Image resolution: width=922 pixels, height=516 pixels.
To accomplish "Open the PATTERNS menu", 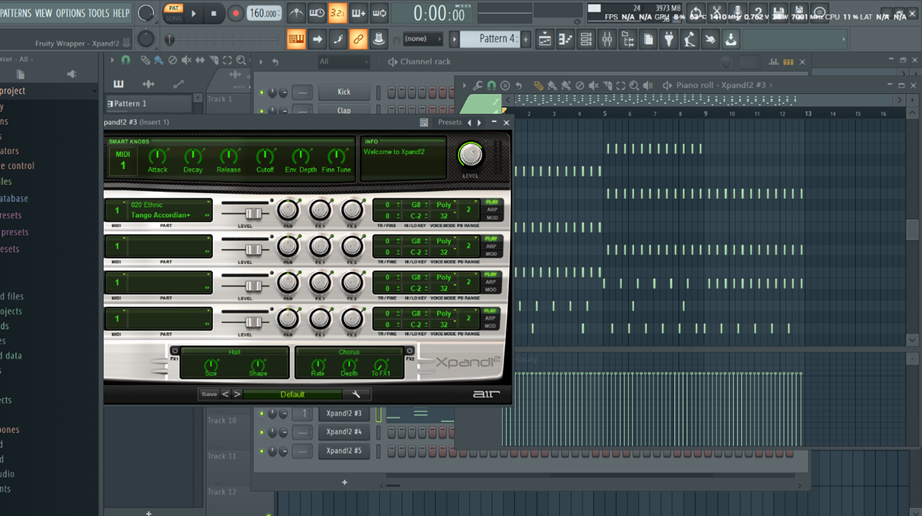I will point(15,13).
